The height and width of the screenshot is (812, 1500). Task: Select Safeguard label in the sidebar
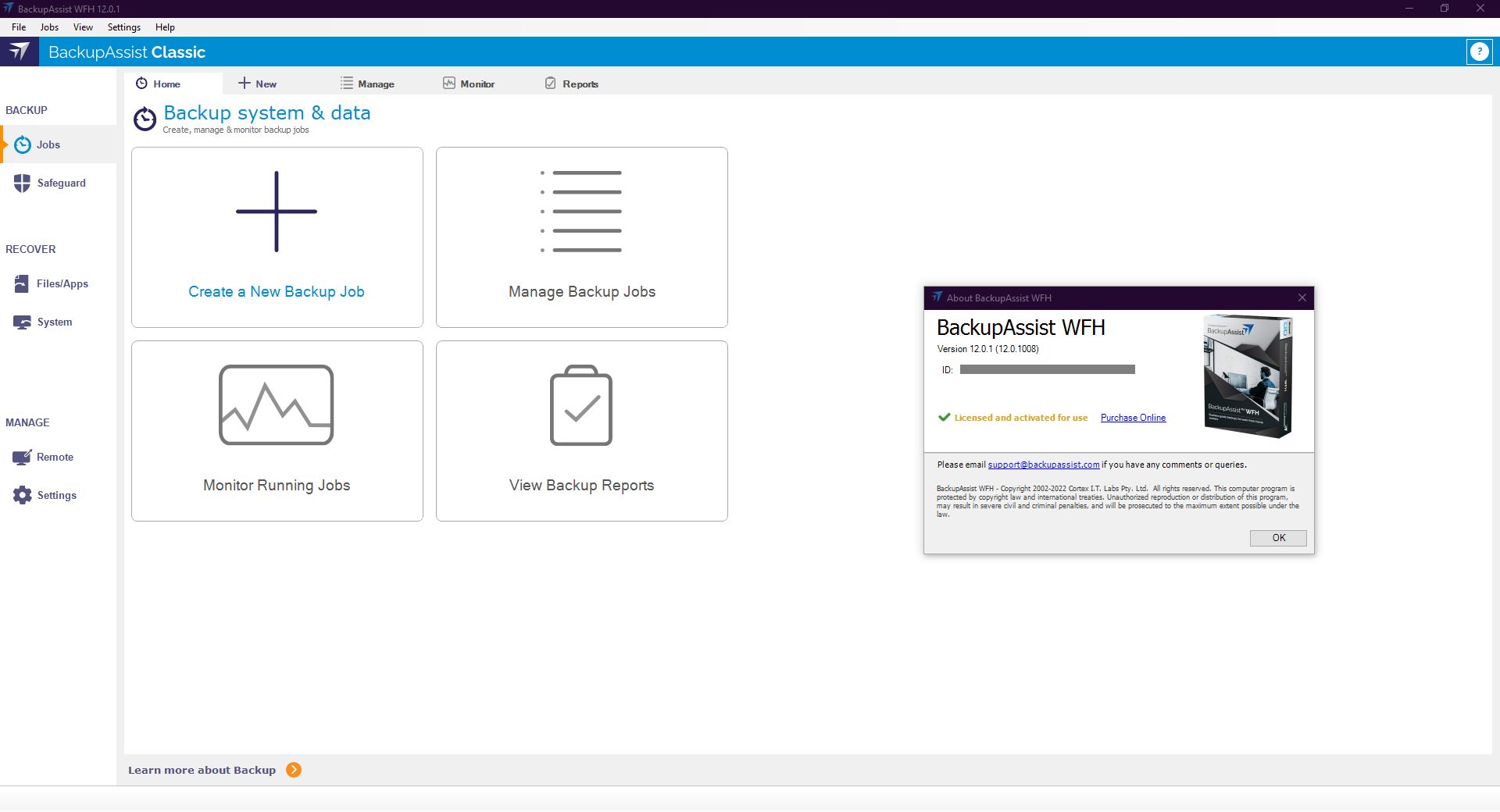(62, 183)
